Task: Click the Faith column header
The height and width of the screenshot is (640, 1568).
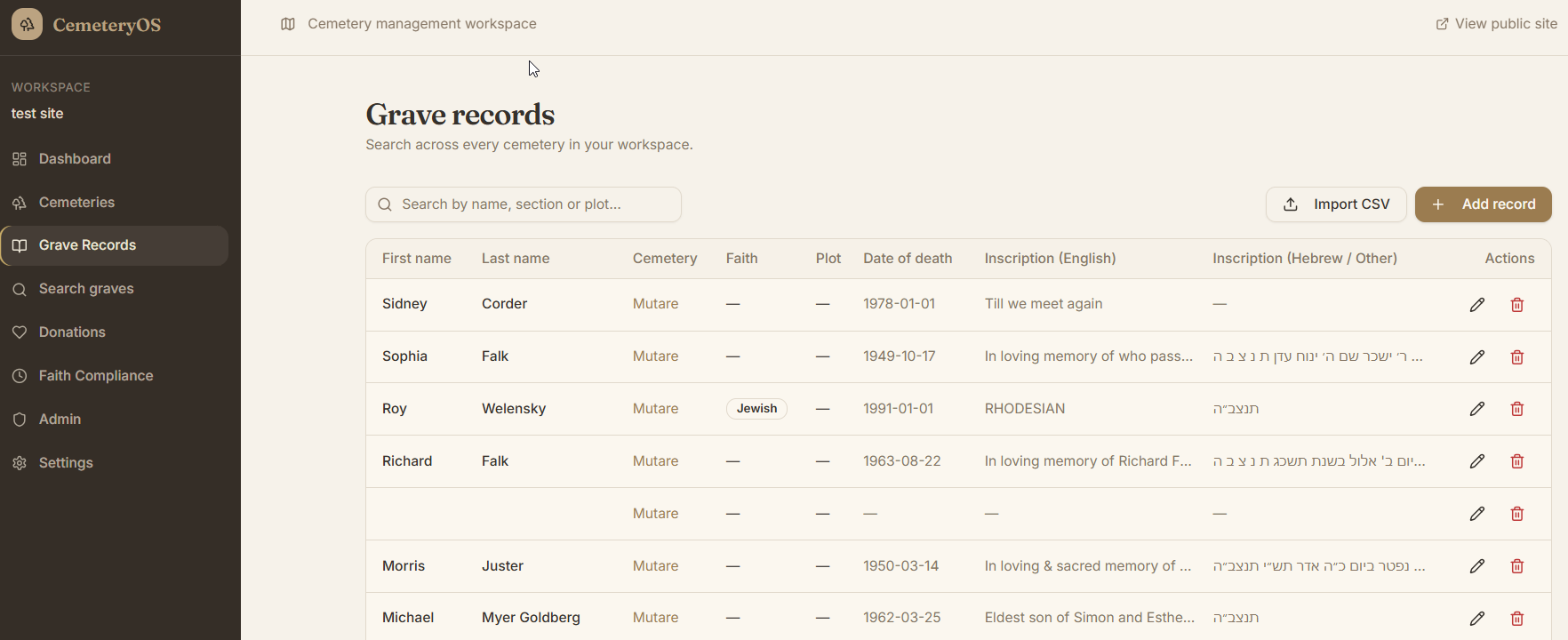Action: pyautogui.click(x=742, y=259)
